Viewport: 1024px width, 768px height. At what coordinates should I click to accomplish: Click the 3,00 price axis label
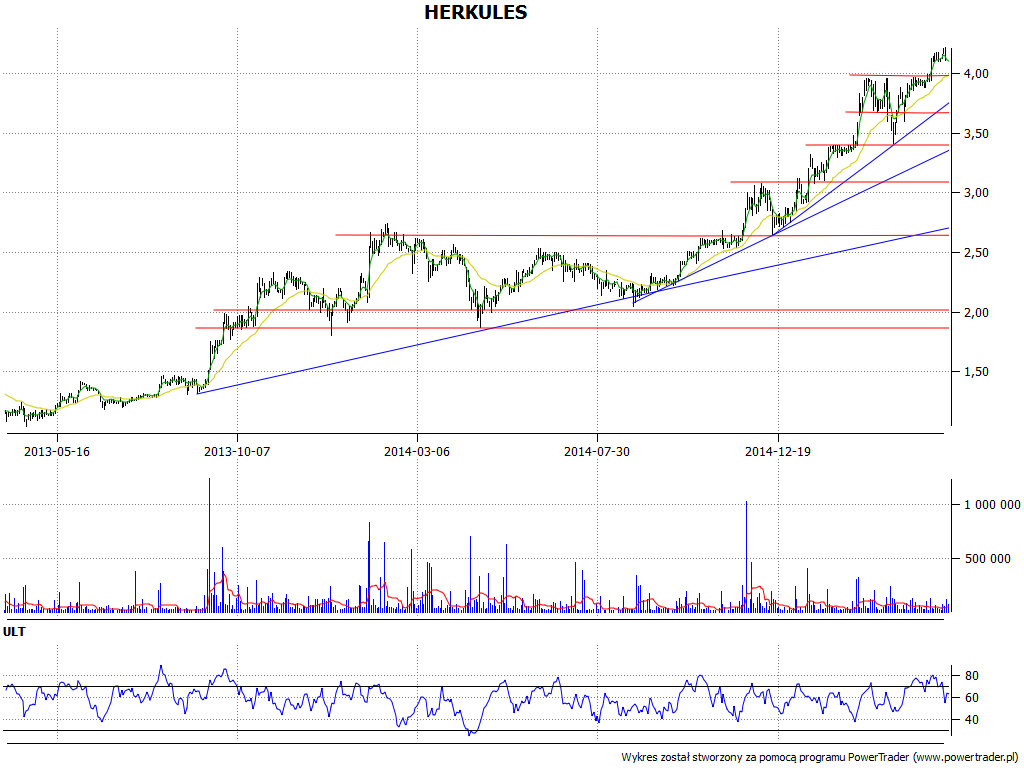click(x=975, y=193)
